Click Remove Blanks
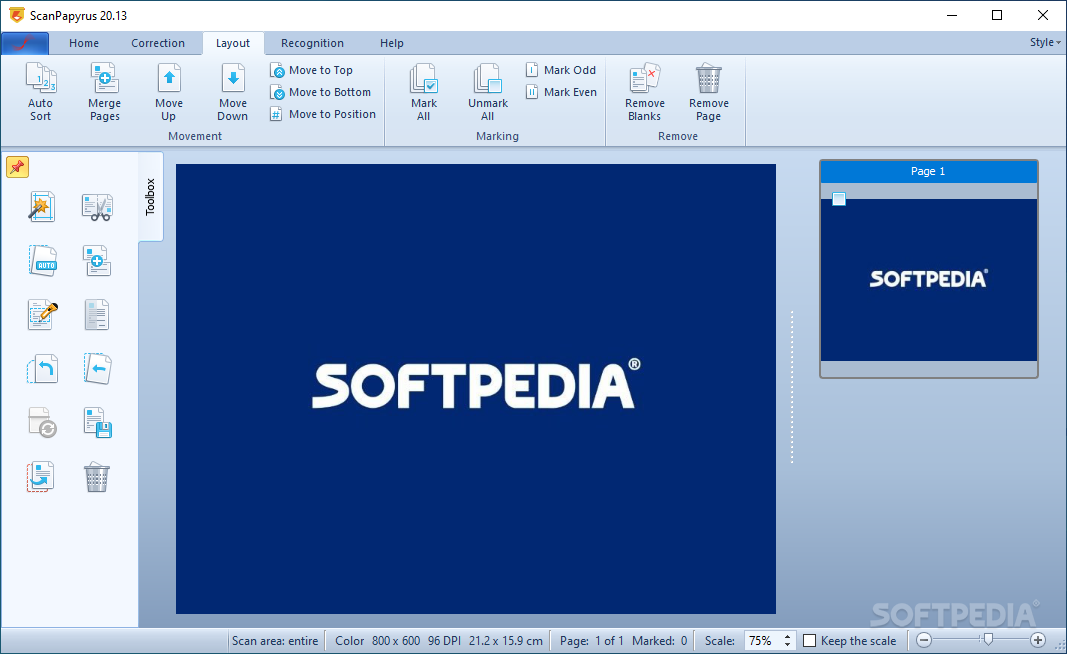 644,92
